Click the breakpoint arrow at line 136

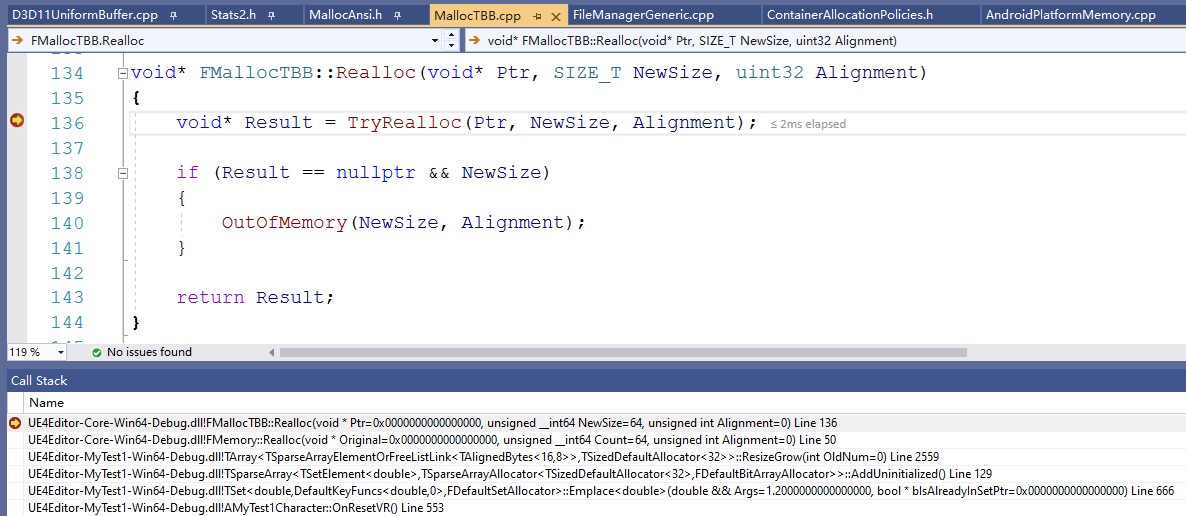point(17,121)
